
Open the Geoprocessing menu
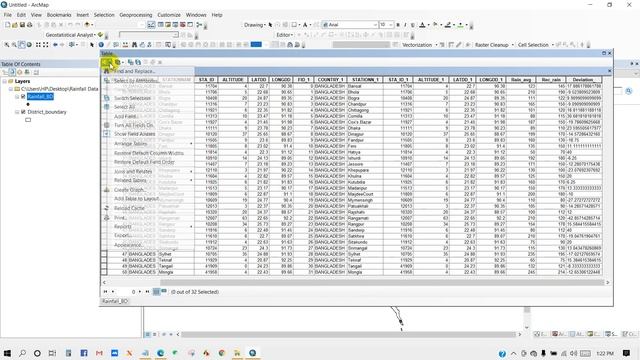(x=136, y=15)
